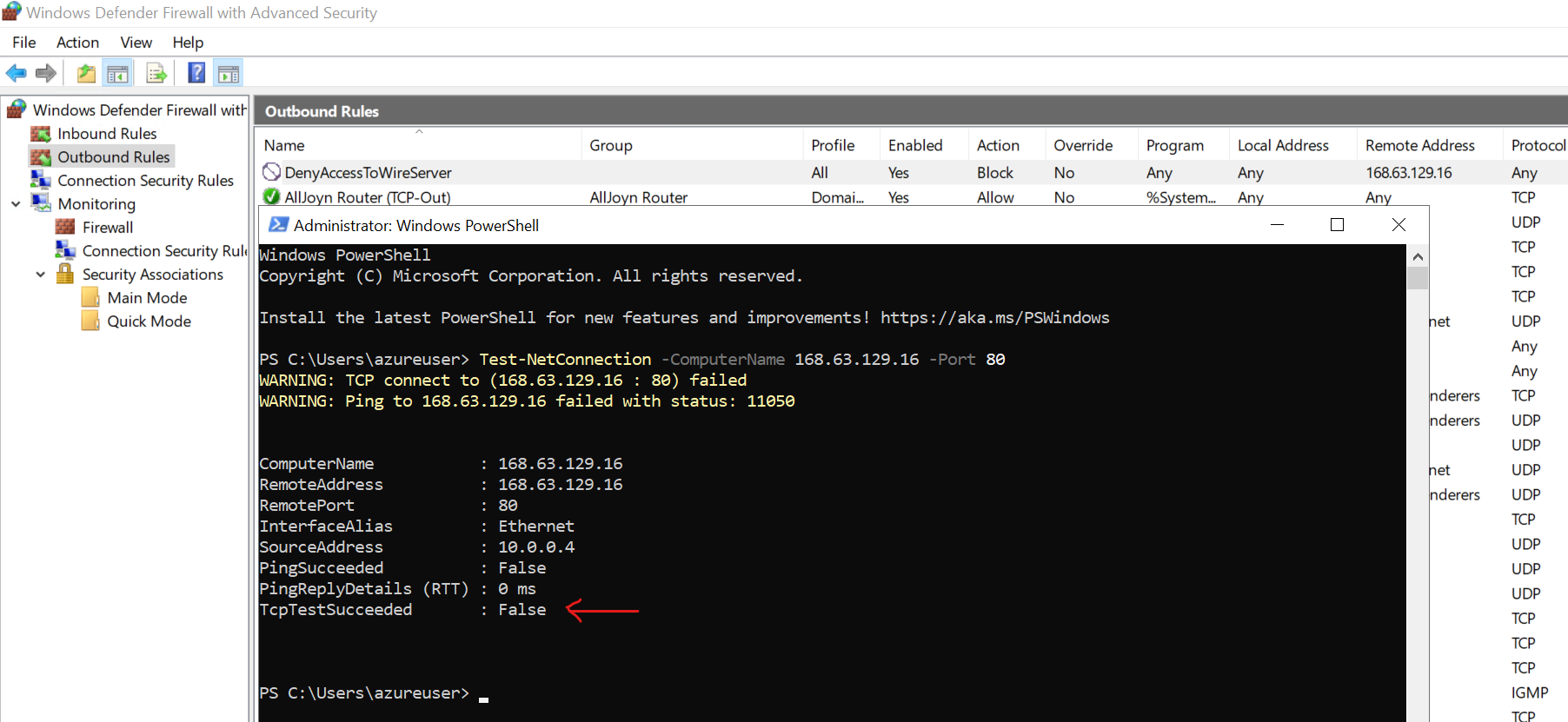The width and height of the screenshot is (1568, 722).
Task: Select Inbound Rules in the tree
Action: [x=107, y=133]
